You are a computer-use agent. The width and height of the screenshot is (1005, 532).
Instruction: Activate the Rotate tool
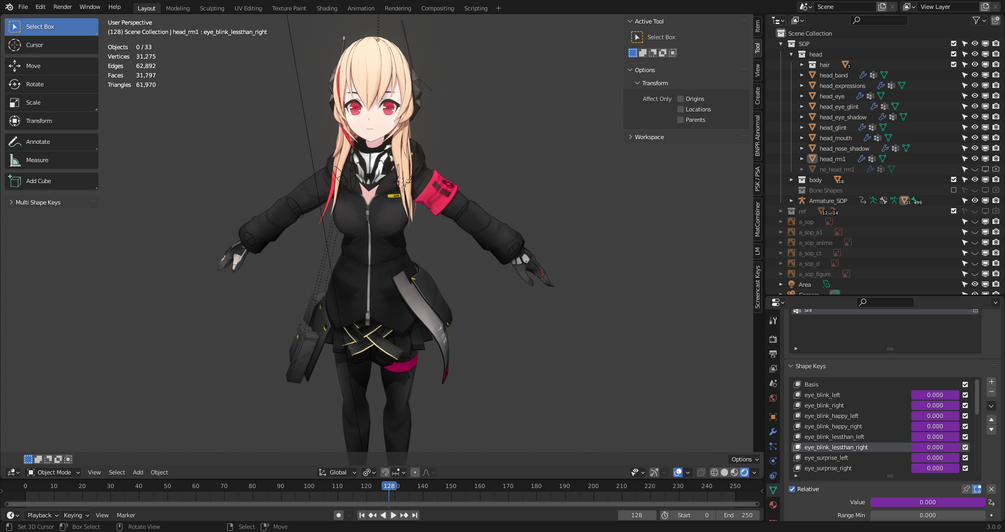(51, 84)
